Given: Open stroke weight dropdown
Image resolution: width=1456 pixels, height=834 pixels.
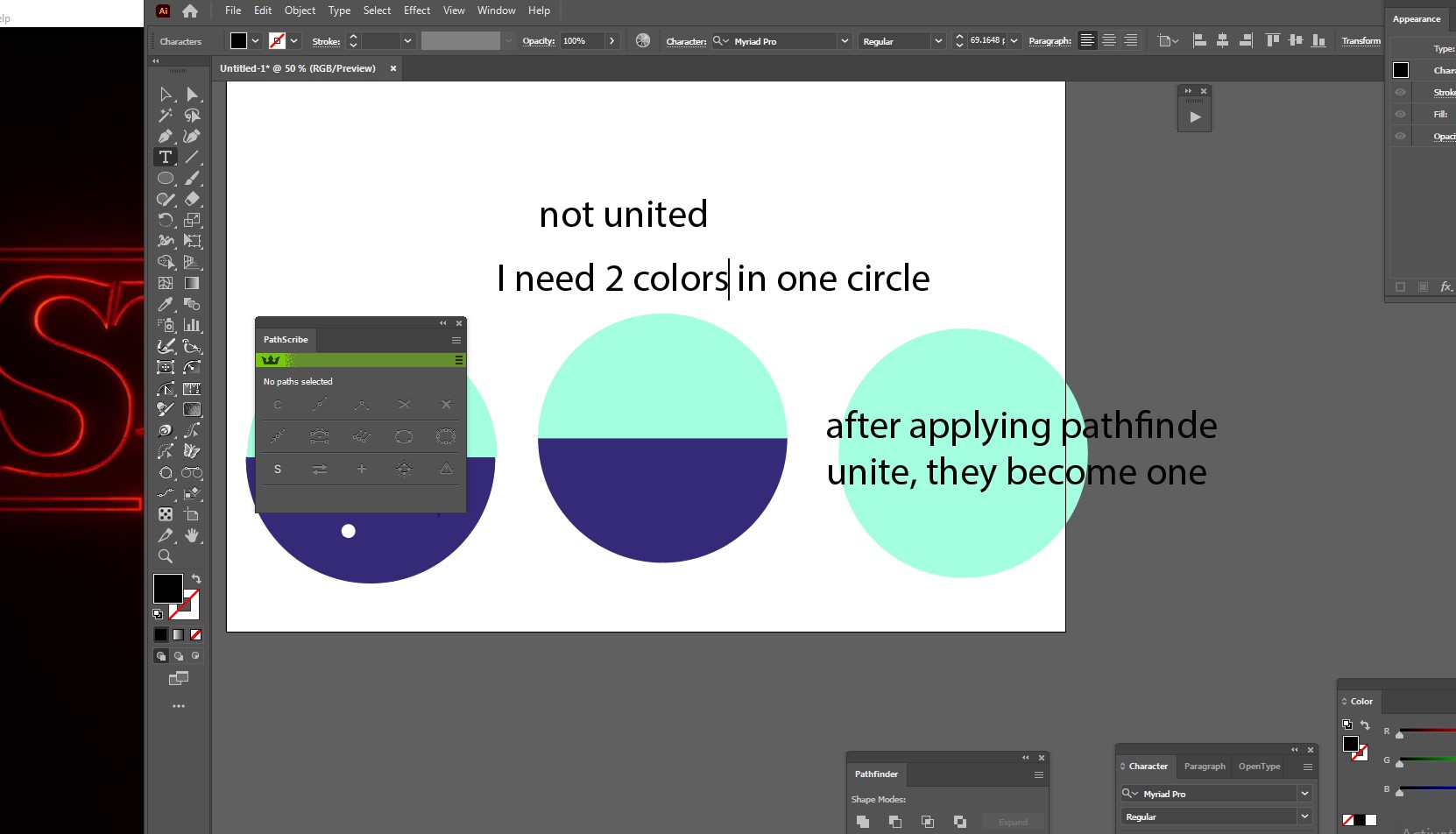Looking at the screenshot, I should (x=407, y=40).
